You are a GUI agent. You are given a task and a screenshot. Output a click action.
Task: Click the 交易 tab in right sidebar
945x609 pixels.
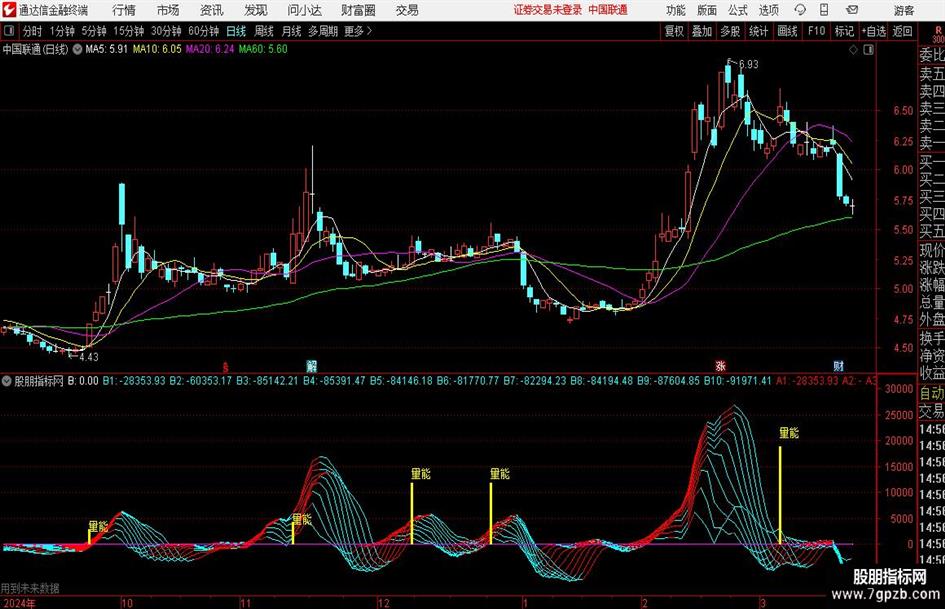click(932, 411)
